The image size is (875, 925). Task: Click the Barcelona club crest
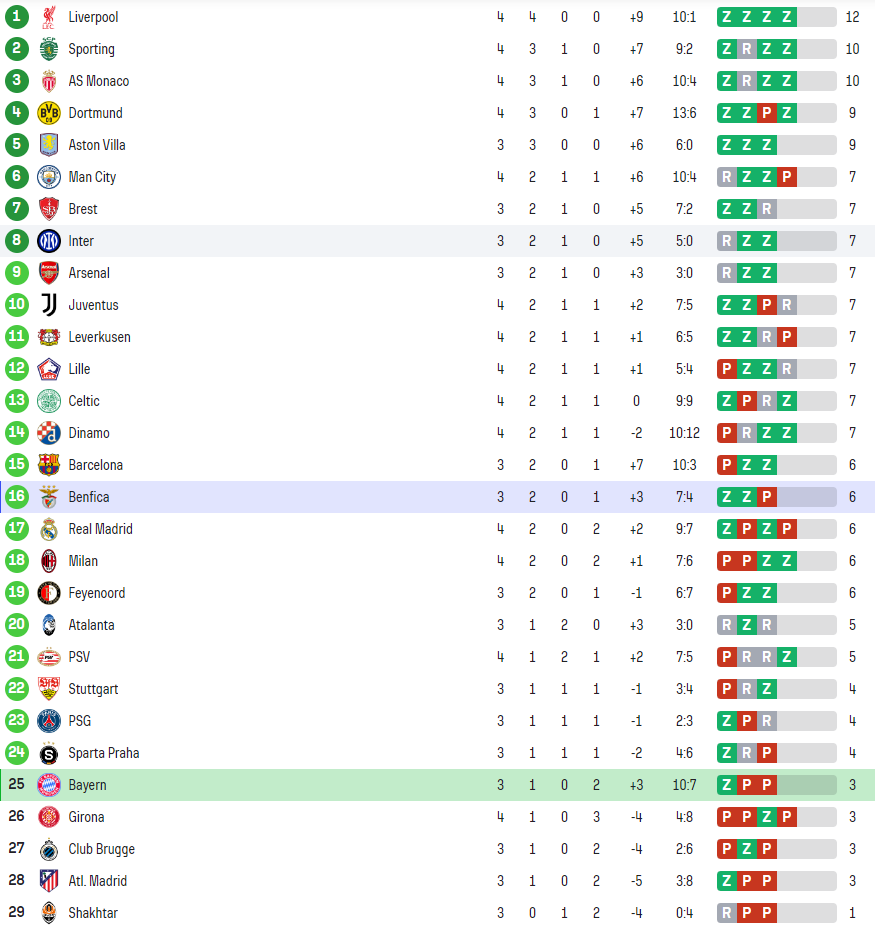click(49, 465)
